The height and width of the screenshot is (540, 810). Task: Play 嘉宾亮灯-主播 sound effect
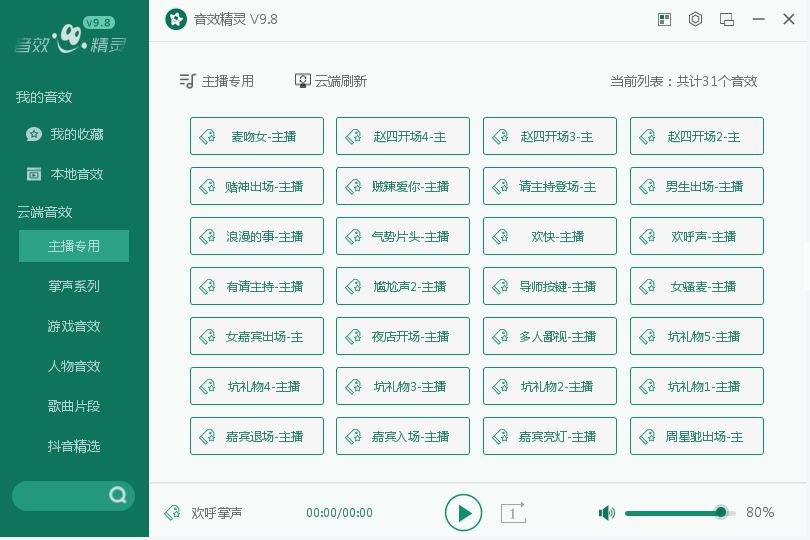(550, 436)
